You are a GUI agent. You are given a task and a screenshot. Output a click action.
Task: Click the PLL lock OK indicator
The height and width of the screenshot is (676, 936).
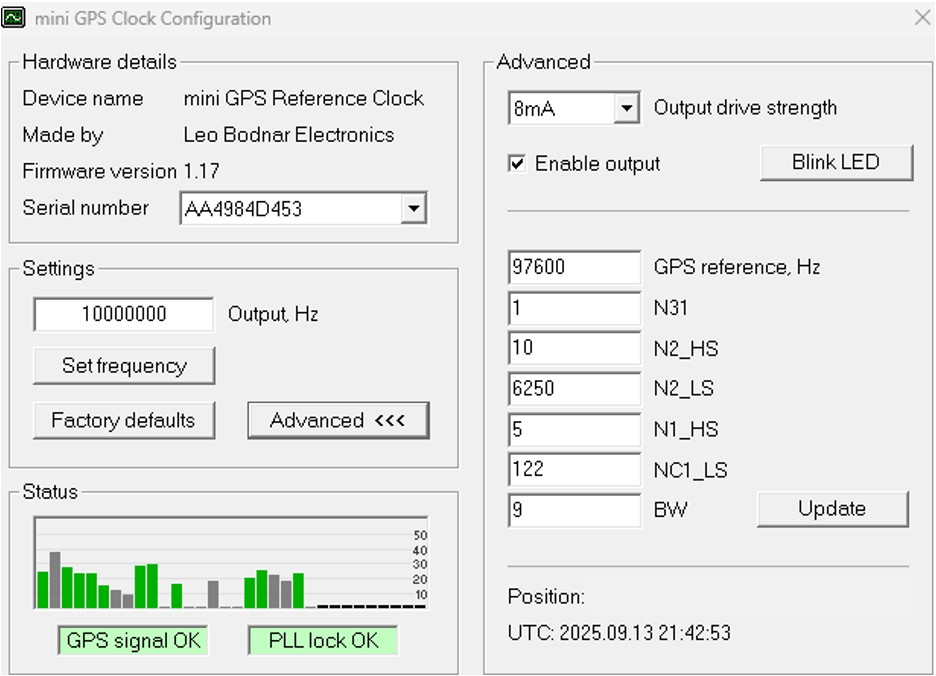[x=323, y=641]
